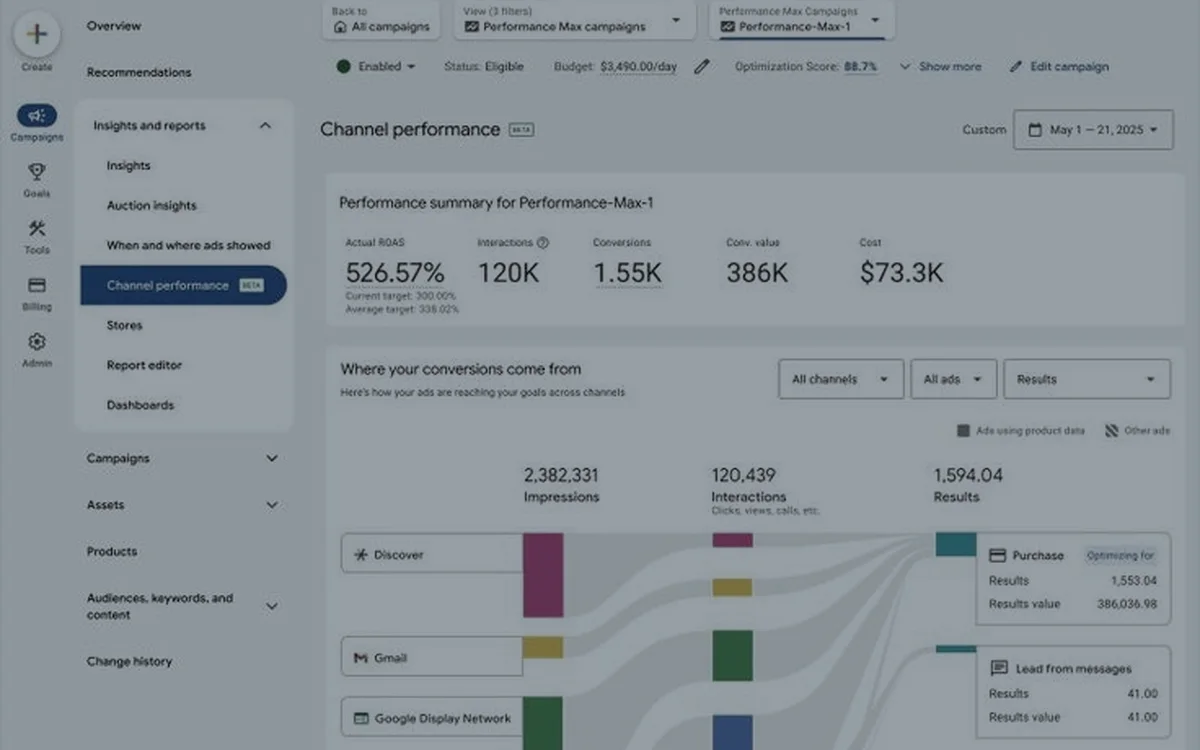Expand the Campaigns sidebar section
The height and width of the screenshot is (750, 1200).
tap(272, 458)
